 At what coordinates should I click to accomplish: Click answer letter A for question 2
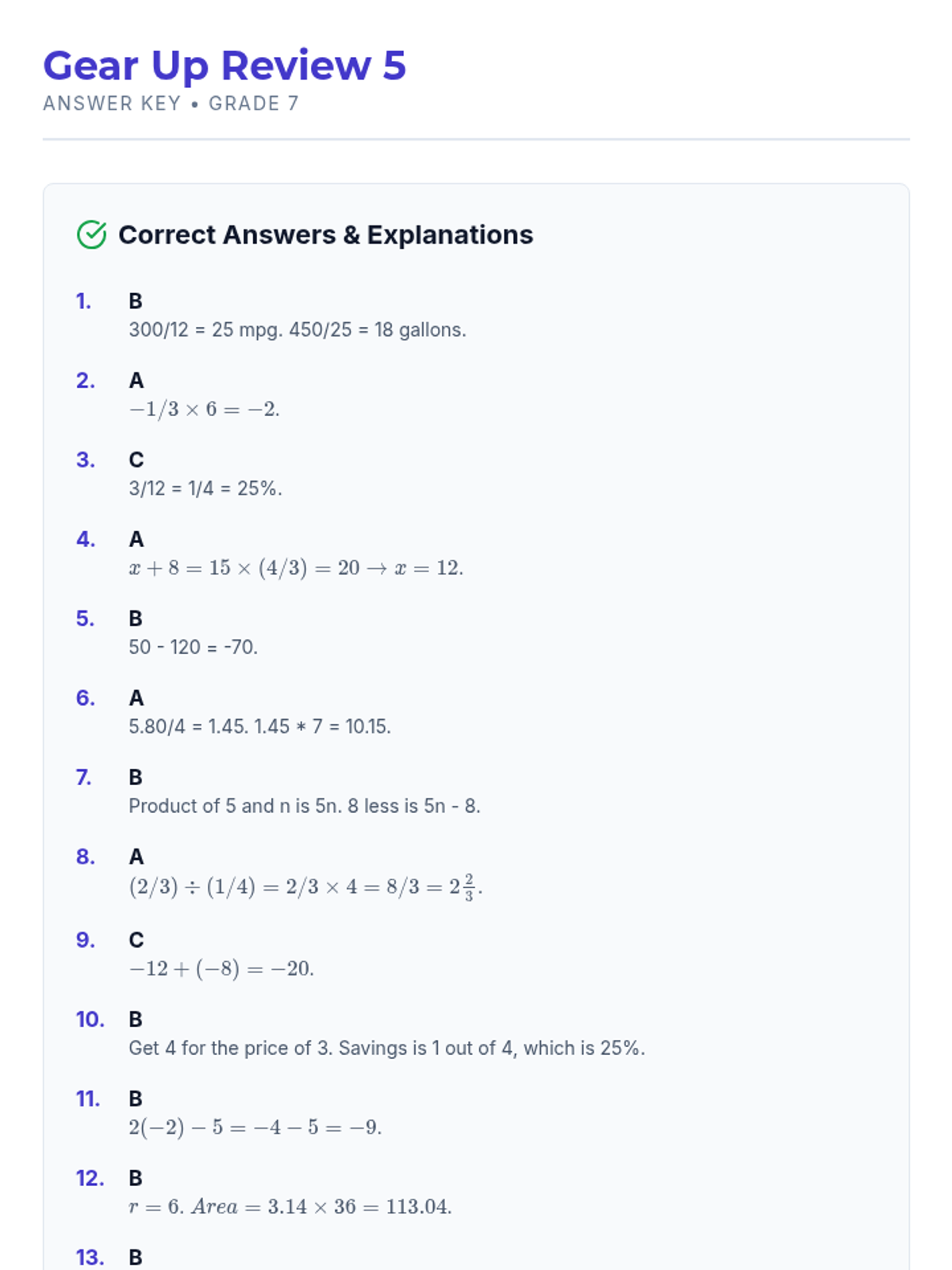click(136, 381)
